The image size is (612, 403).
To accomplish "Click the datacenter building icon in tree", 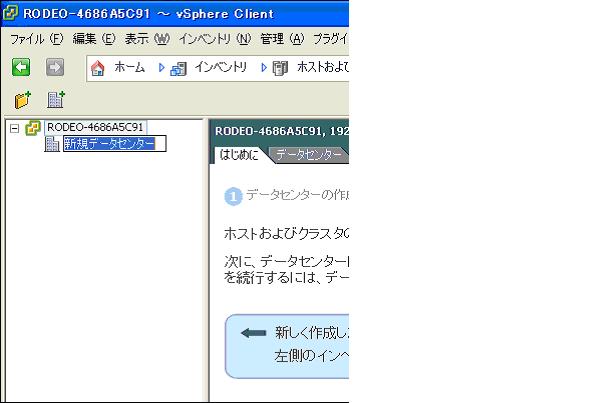I will click(x=52, y=144).
